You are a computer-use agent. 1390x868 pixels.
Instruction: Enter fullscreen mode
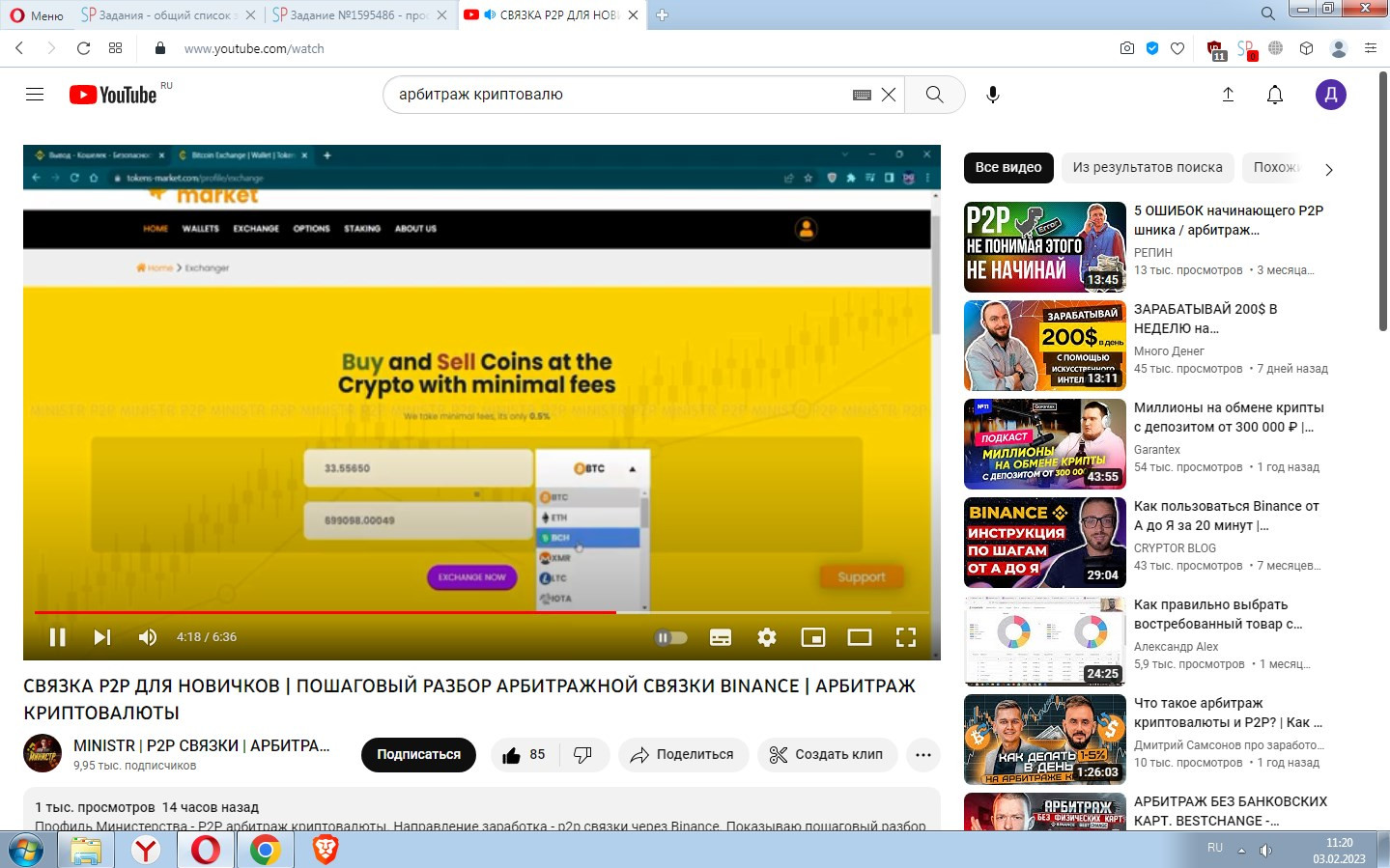coord(906,637)
